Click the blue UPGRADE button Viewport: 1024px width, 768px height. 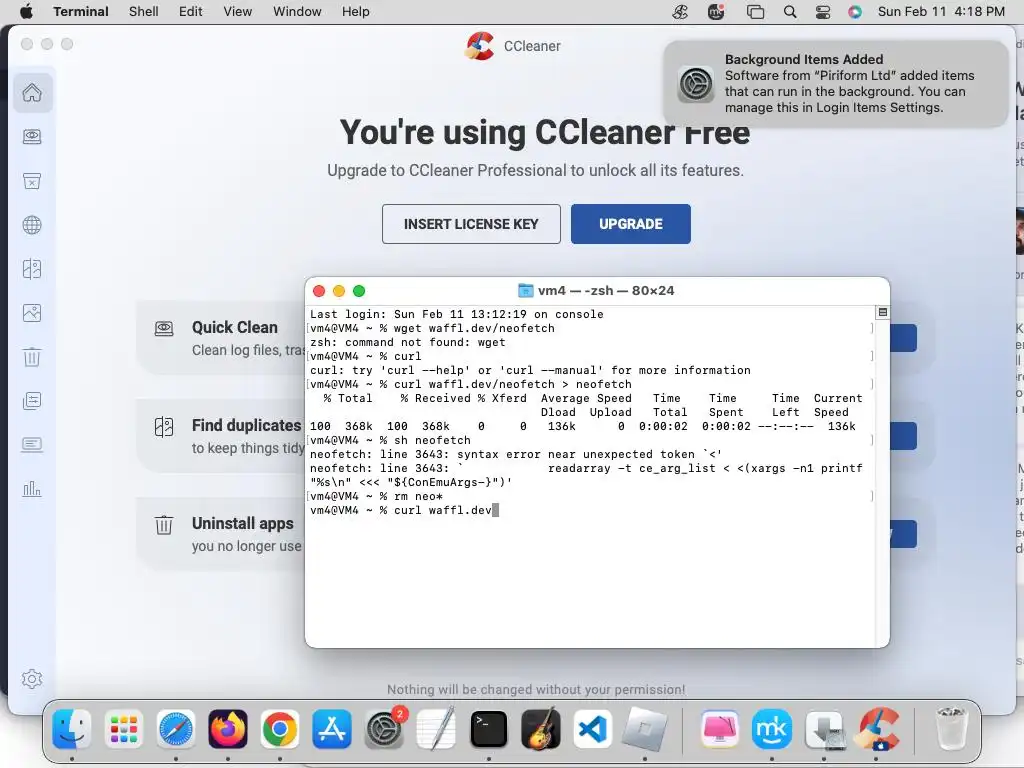(x=630, y=224)
